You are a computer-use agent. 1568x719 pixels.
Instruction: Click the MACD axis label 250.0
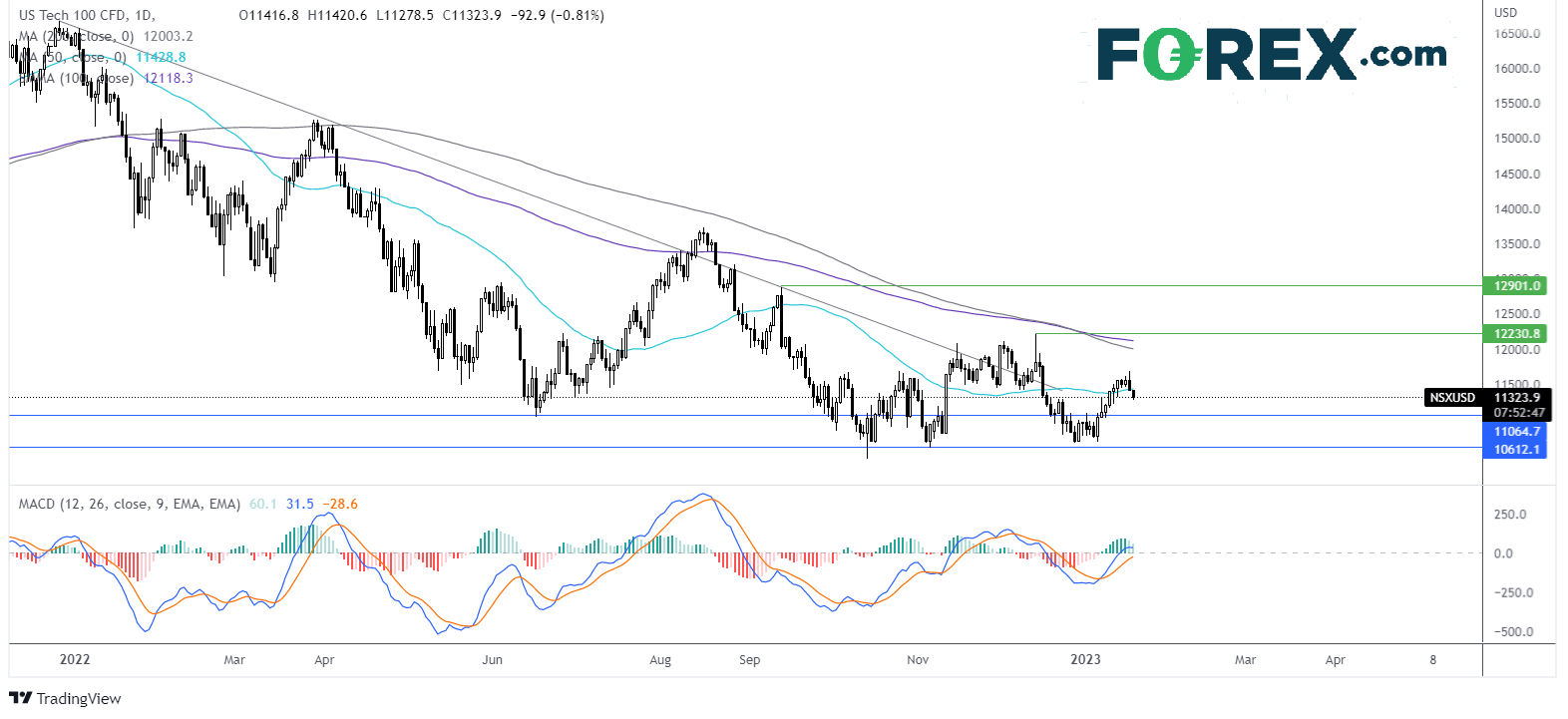[1510, 514]
